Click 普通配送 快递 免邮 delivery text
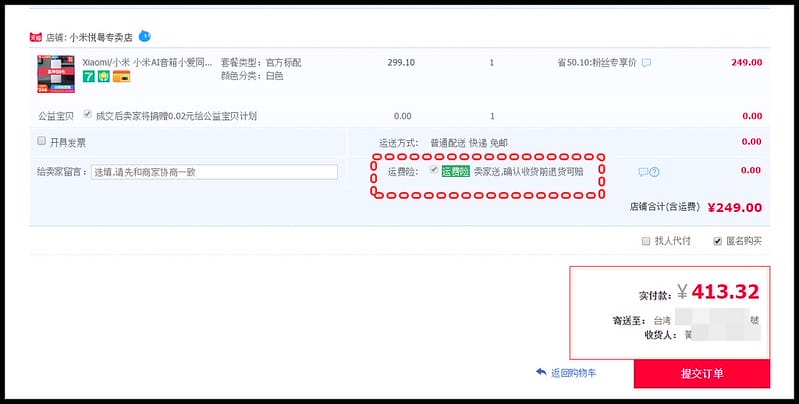This screenshot has height=404, width=799. tap(469, 143)
